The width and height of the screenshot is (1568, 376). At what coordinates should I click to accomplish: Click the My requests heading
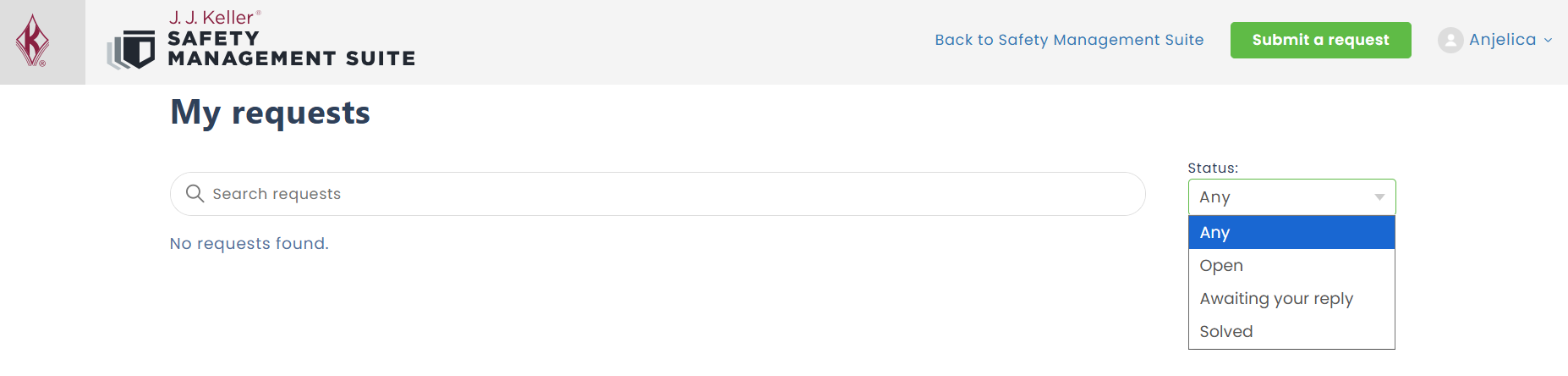coord(271,113)
